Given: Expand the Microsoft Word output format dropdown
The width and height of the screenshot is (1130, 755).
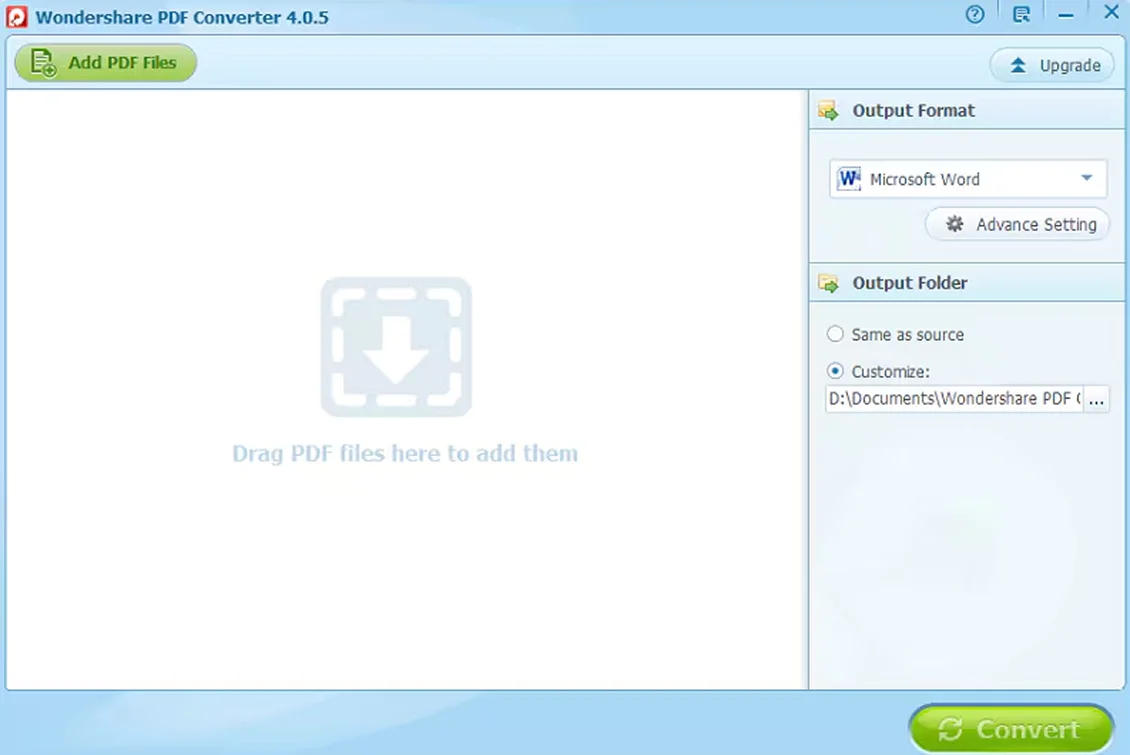Looking at the screenshot, I should point(968,179).
